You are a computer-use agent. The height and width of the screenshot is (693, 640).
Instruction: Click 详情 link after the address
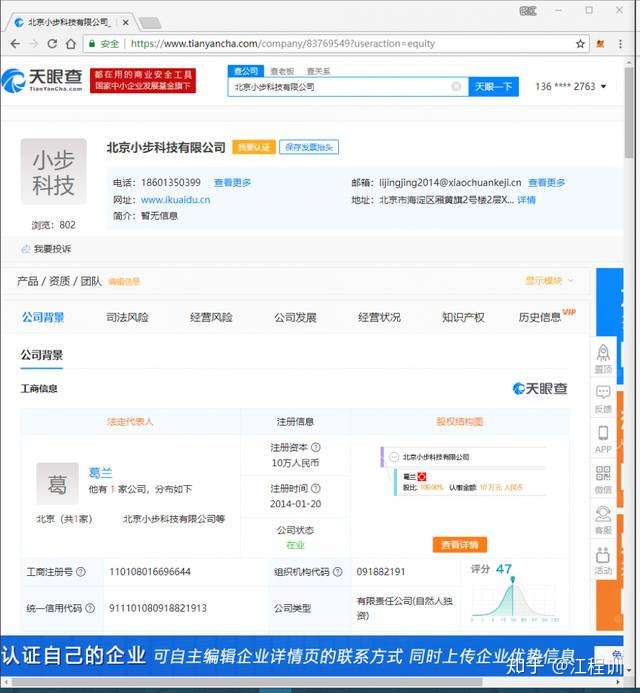(526, 200)
